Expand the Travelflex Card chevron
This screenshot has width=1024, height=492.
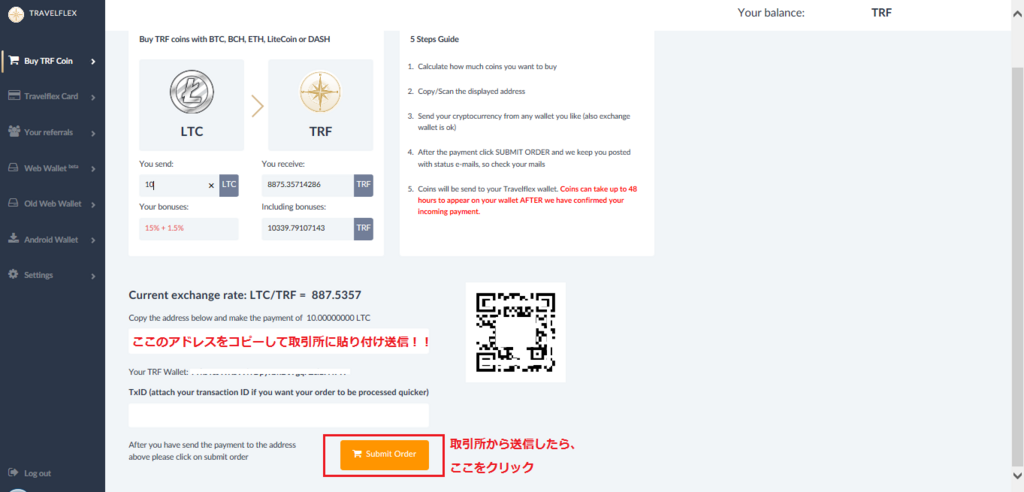[x=93, y=97]
